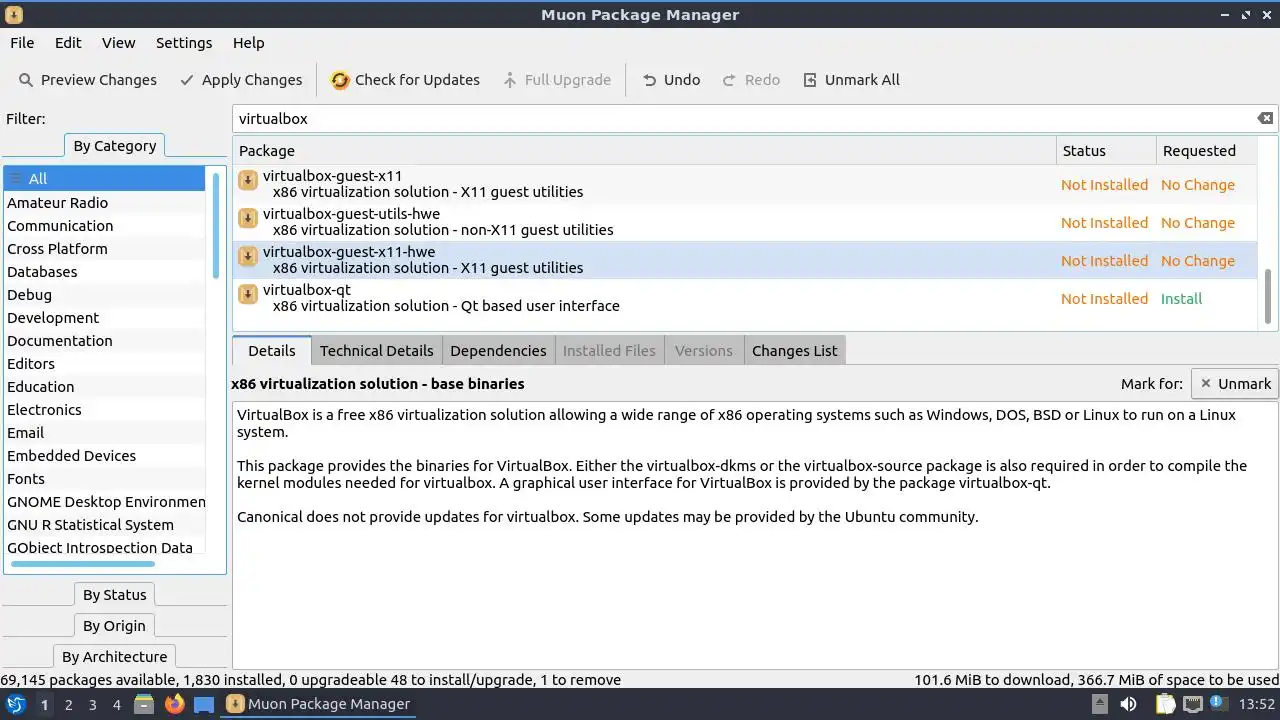Sort by the Status column header
The width and height of the screenshot is (1280, 720).
(1106, 151)
